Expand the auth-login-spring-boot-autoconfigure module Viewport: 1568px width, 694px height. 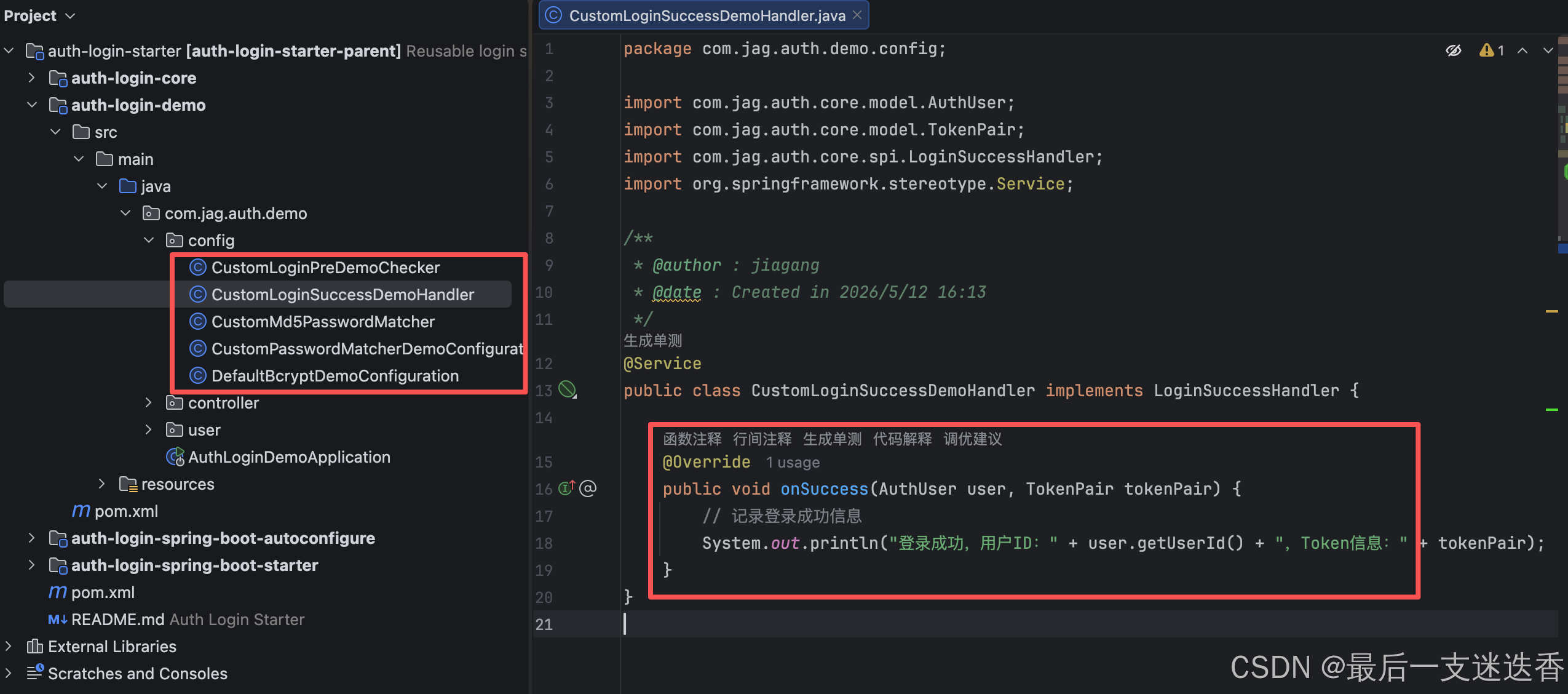33,538
